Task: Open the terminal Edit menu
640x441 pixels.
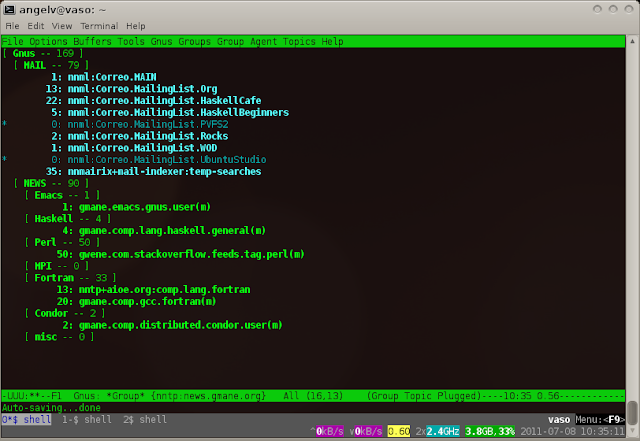Action: (36, 26)
